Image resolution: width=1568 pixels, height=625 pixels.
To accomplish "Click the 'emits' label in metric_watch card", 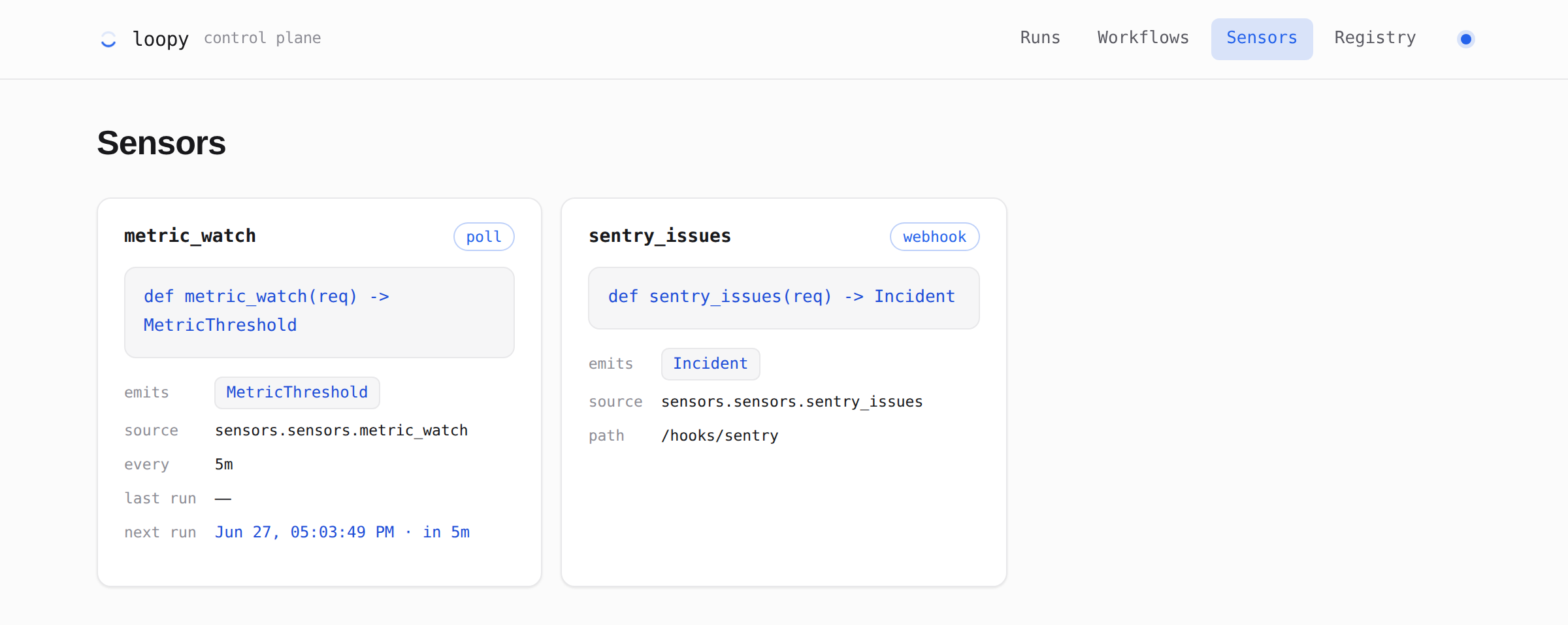I will pyautogui.click(x=146, y=392).
